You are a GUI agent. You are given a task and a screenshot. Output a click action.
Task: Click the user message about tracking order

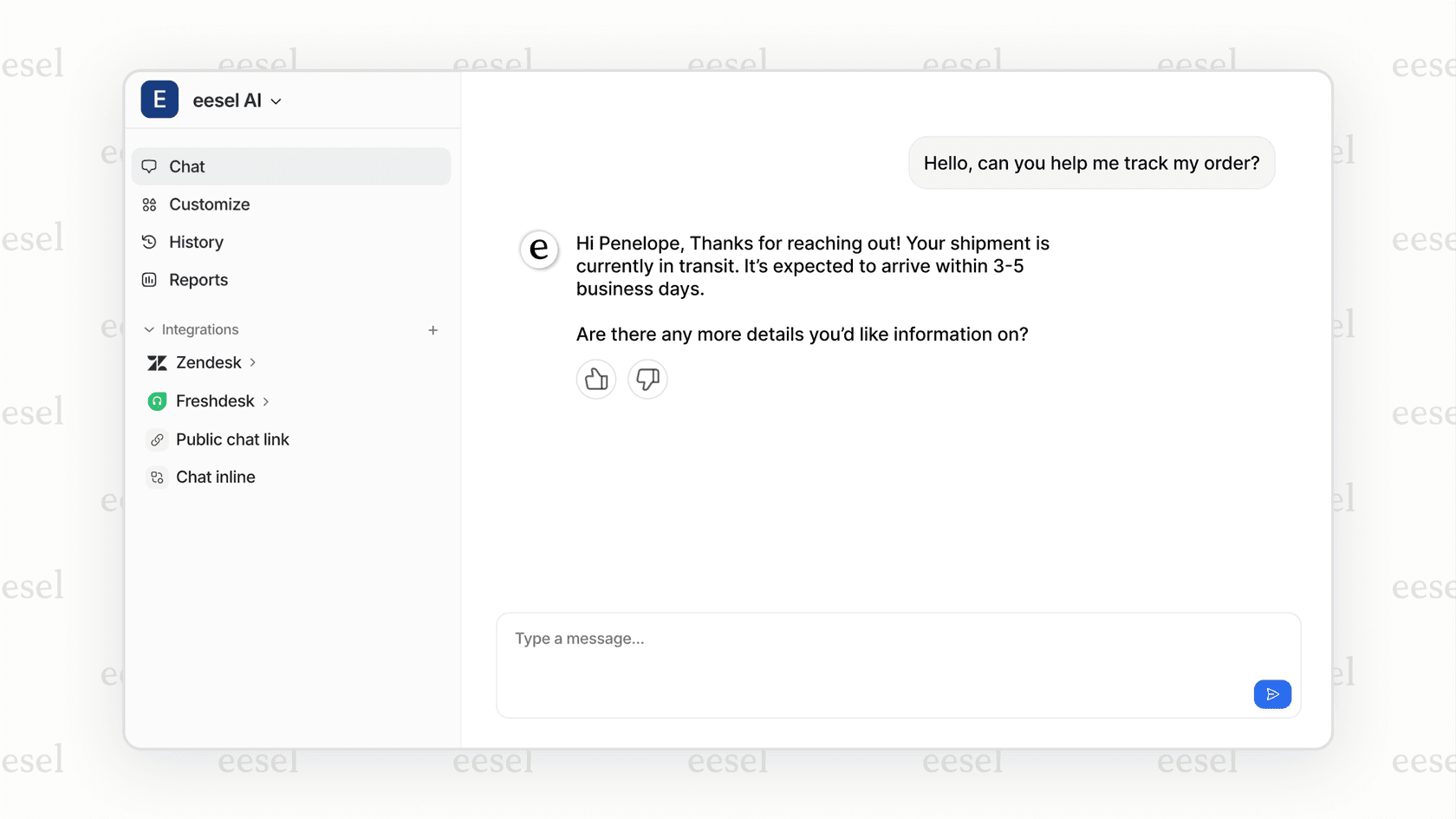click(x=1091, y=163)
